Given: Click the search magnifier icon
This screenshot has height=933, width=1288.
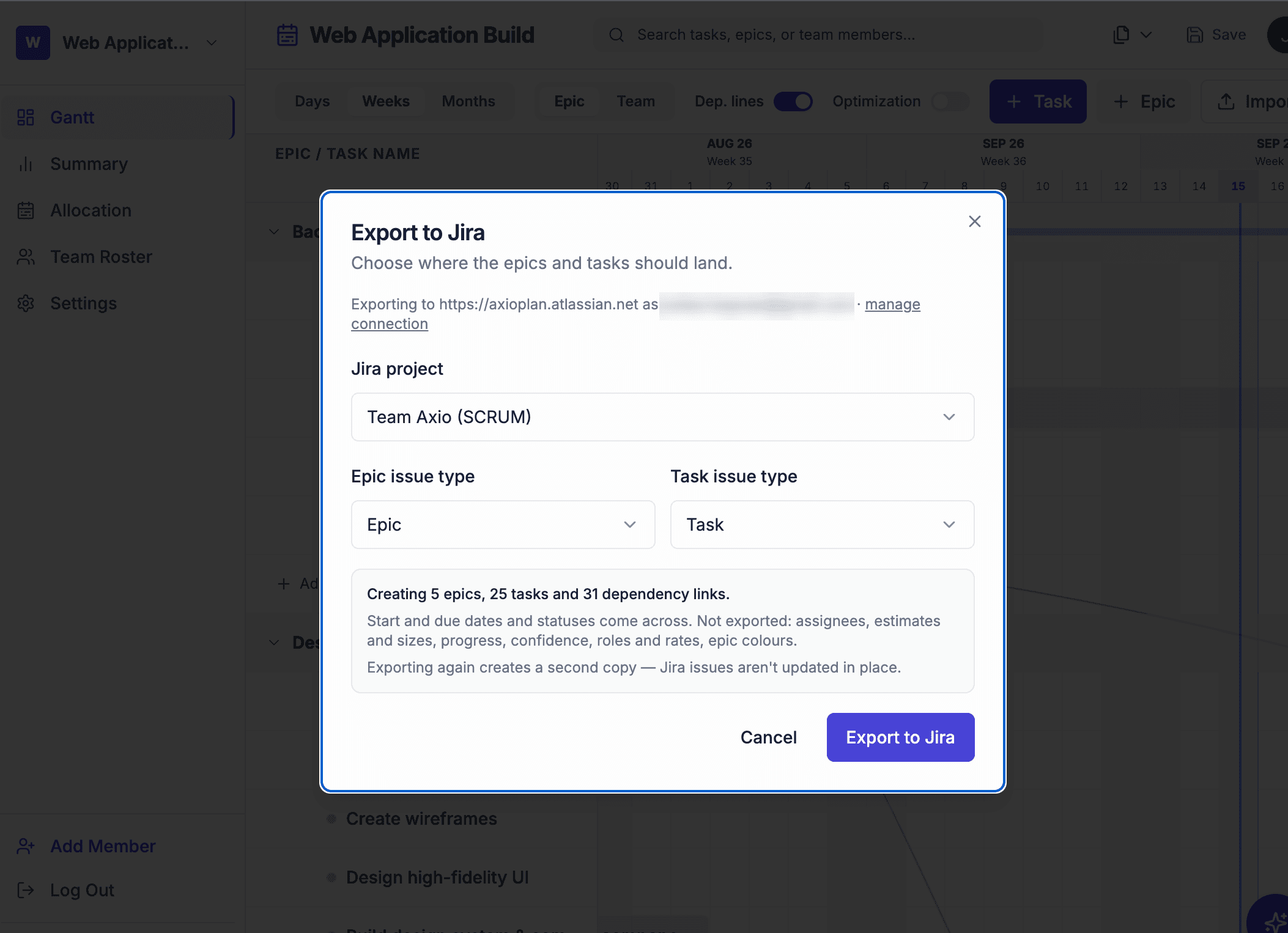Looking at the screenshot, I should click(x=616, y=35).
